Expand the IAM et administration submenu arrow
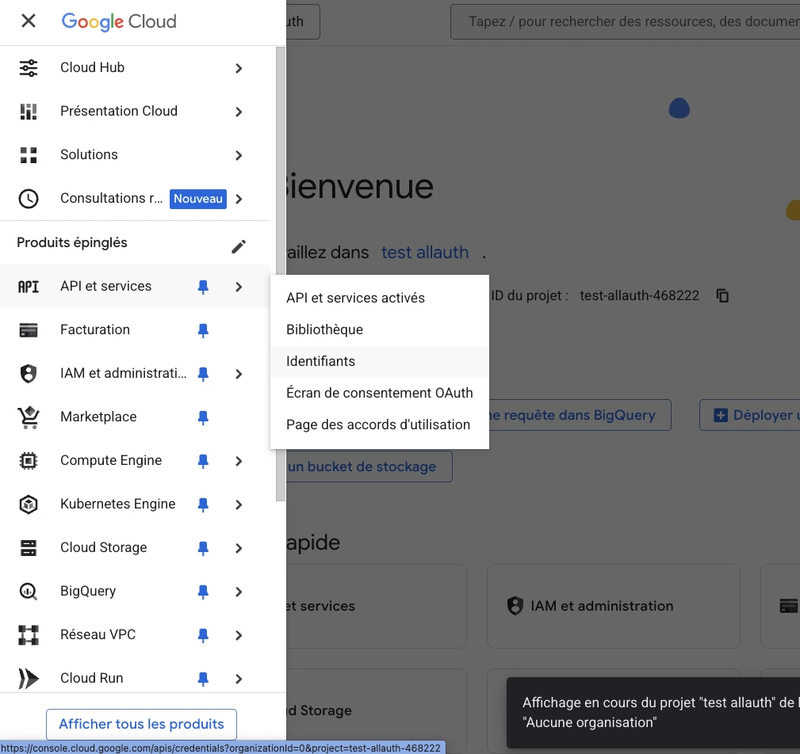 pos(239,374)
